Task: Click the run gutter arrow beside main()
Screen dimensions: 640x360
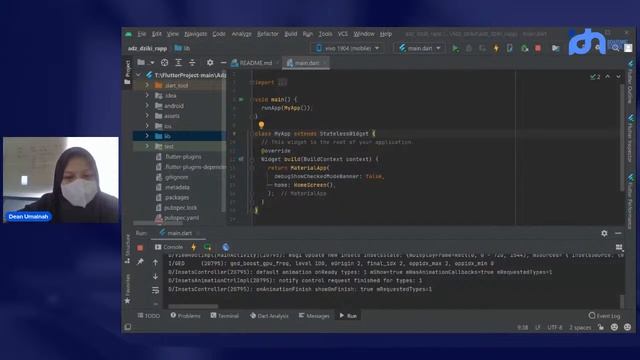Action: [241, 99]
